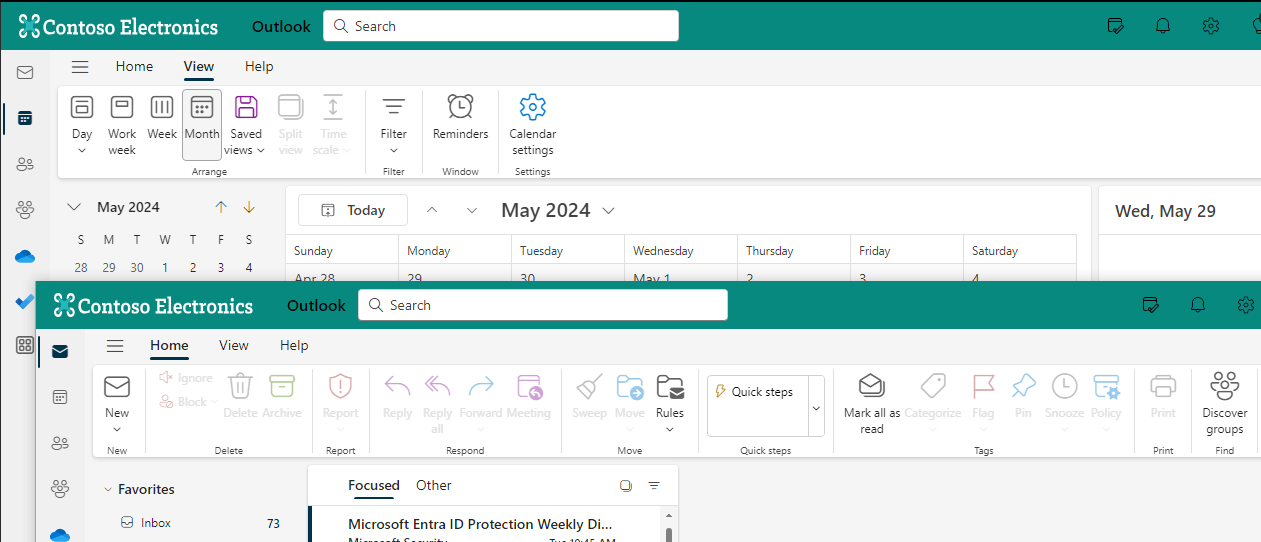Open Discover groups in mail ribbon
Viewport: 1261px width, 542px height.
tap(1225, 404)
